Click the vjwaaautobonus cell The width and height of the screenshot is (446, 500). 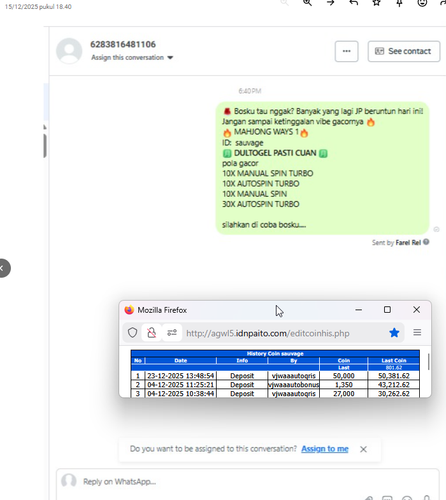tap(294, 385)
